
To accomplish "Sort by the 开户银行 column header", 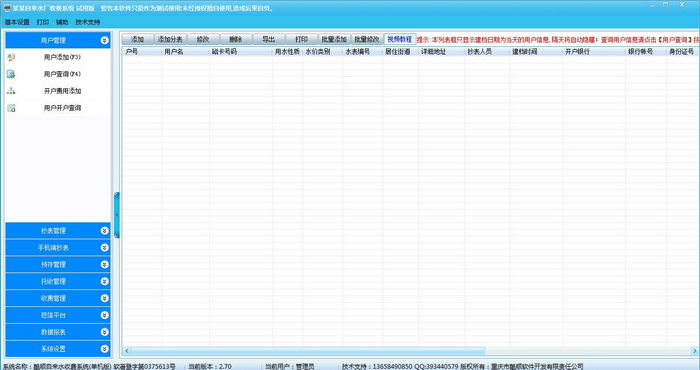I will pos(594,52).
